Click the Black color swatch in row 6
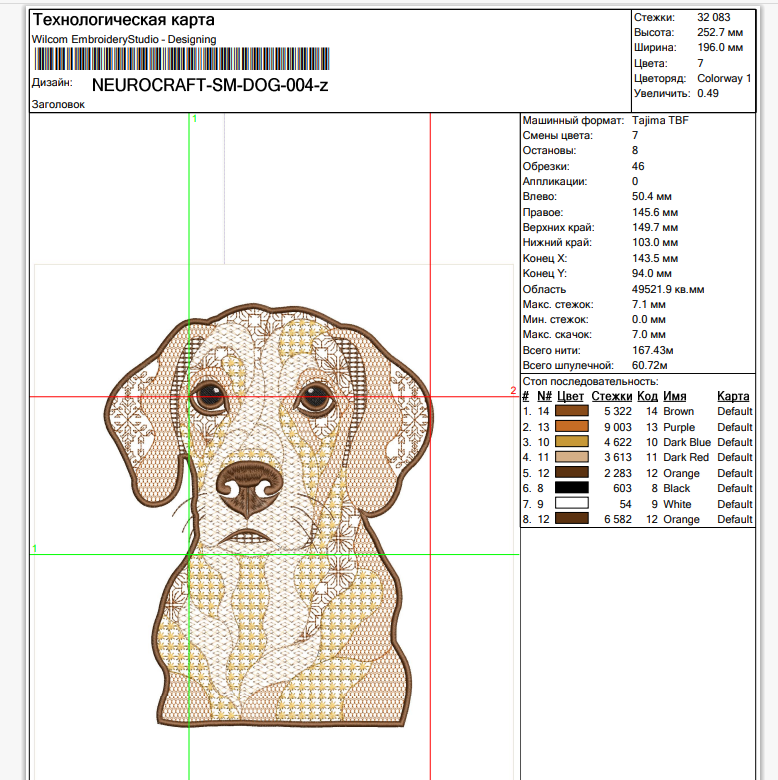The width and height of the screenshot is (778, 780). 572,488
